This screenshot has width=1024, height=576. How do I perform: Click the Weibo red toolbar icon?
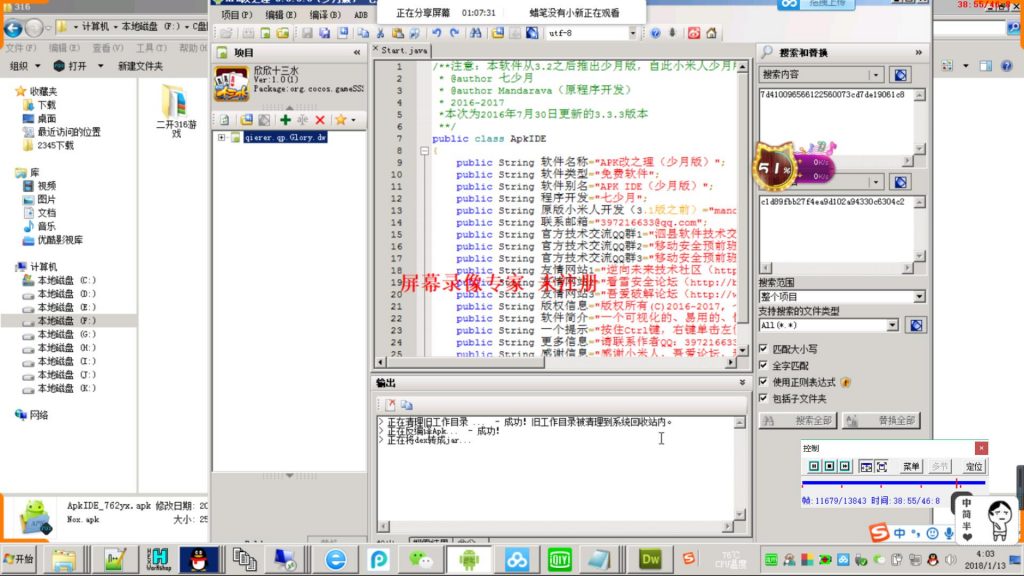pos(694,33)
